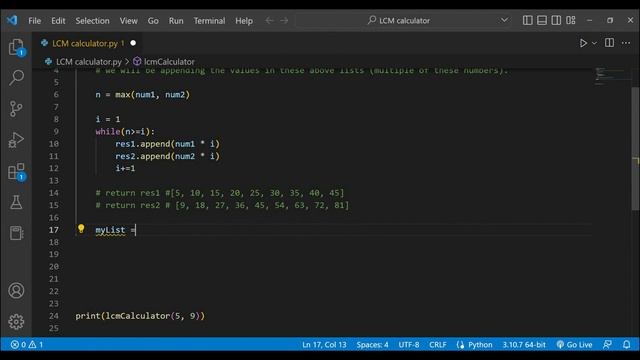Click line number 9 in gutter
This screenshot has height=360, width=640.
(x=56, y=131)
